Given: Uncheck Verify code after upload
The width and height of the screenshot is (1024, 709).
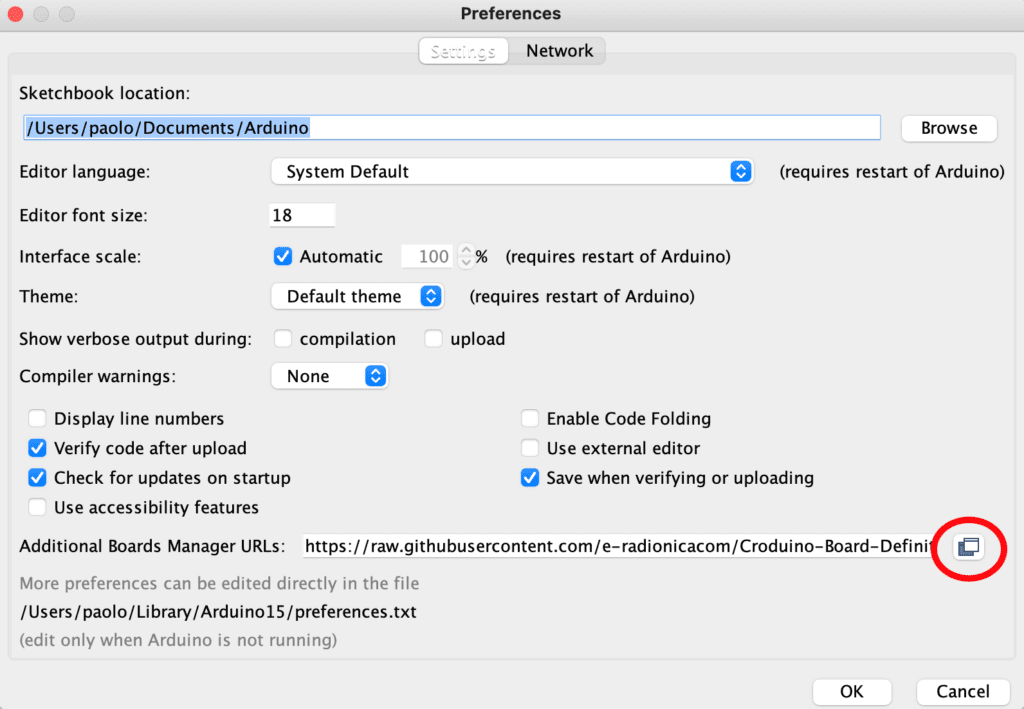Looking at the screenshot, I should click(x=37, y=448).
